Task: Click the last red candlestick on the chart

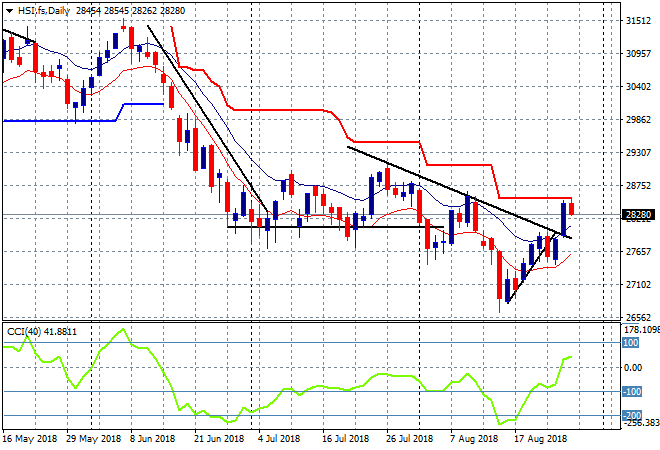Action: pos(572,209)
